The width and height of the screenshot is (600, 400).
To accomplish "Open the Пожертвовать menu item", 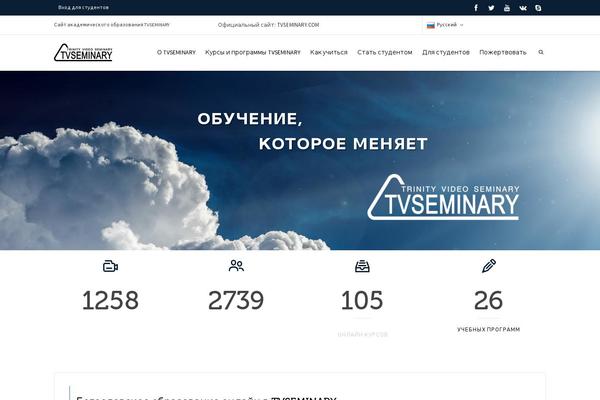I will (x=503, y=52).
